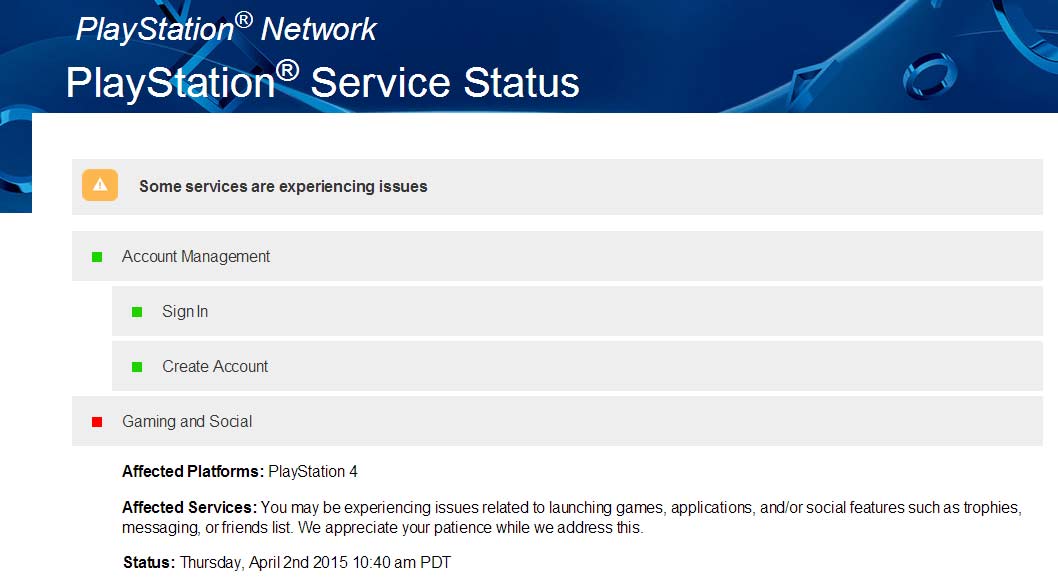Collapse the Gaming and Social section

[187, 422]
